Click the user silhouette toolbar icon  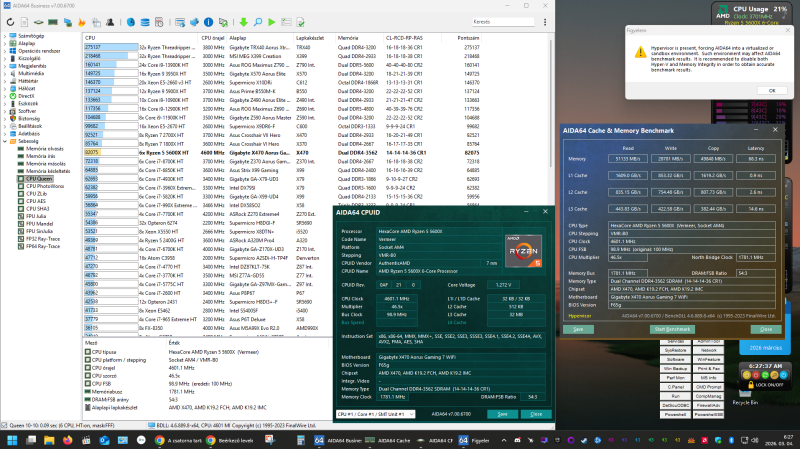(110, 22)
